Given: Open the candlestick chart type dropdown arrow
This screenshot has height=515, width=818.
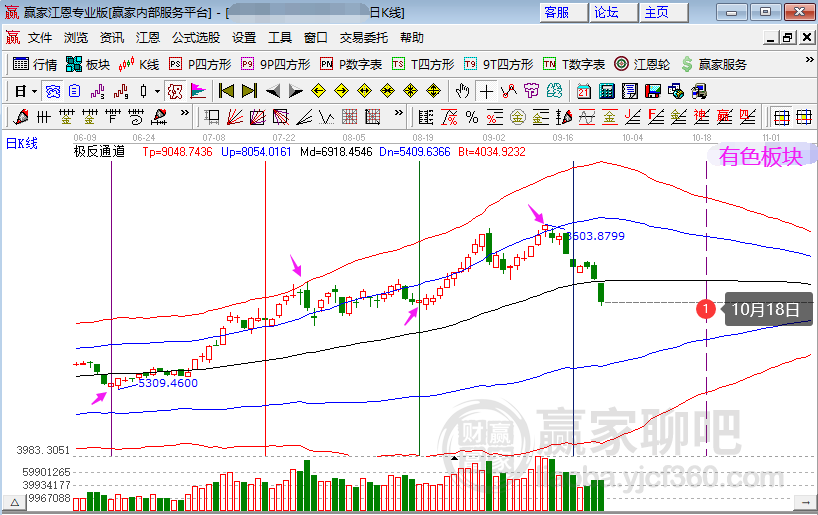Looking at the screenshot, I should pyautogui.click(x=157, y=92).
